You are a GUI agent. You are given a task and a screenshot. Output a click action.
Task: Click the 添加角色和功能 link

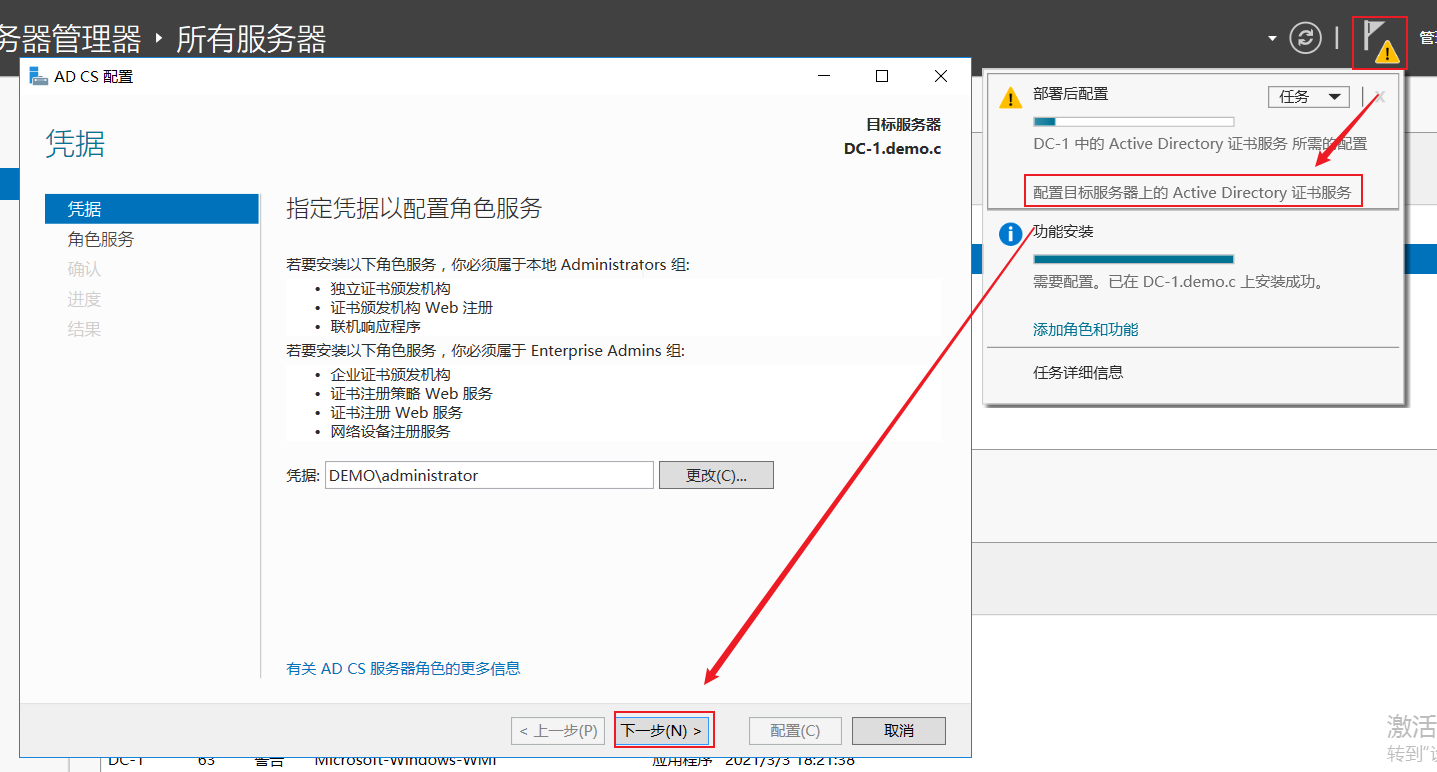(x=1086, y=329)
